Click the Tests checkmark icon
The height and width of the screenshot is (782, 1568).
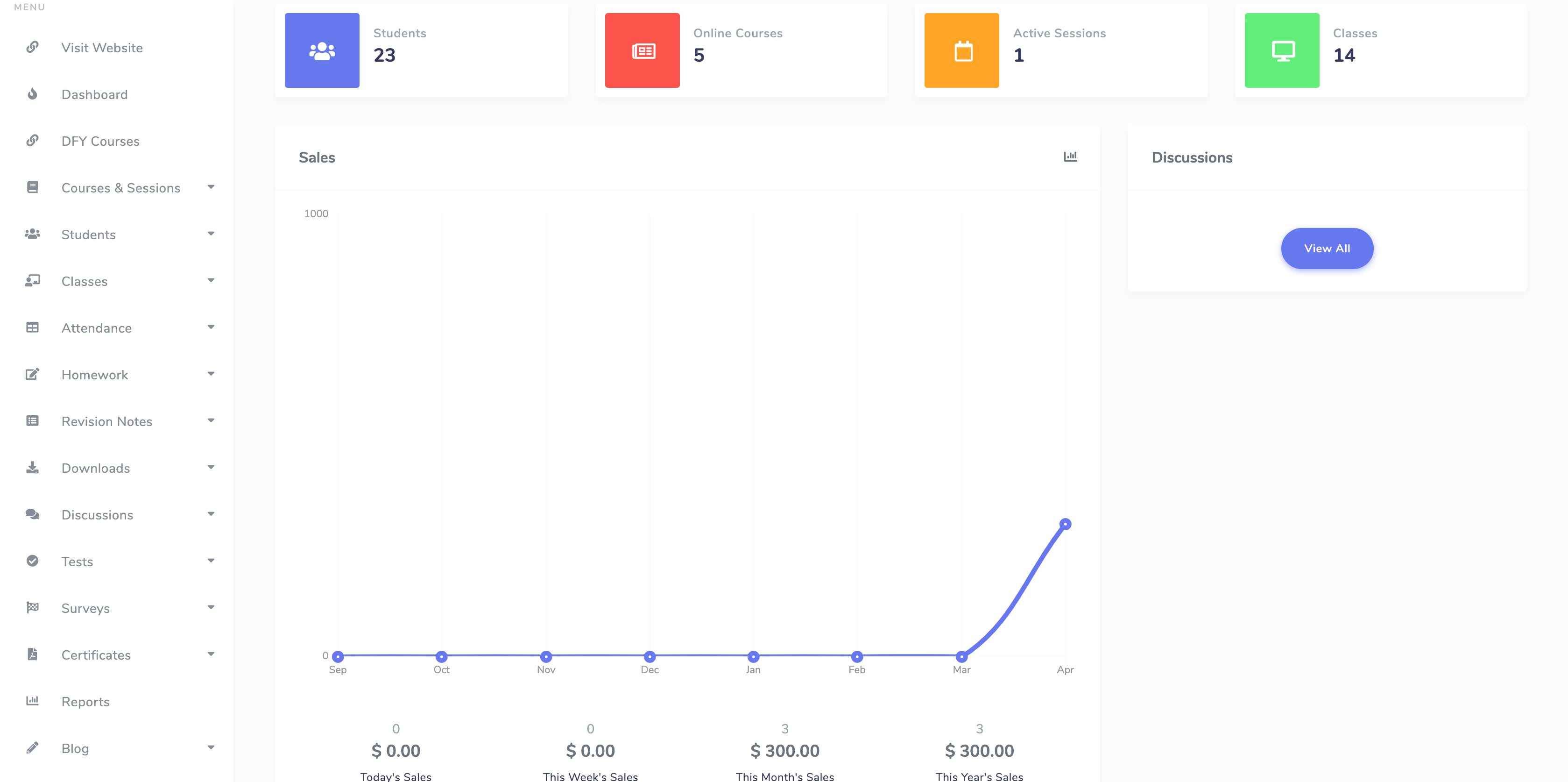coord(32,561)
